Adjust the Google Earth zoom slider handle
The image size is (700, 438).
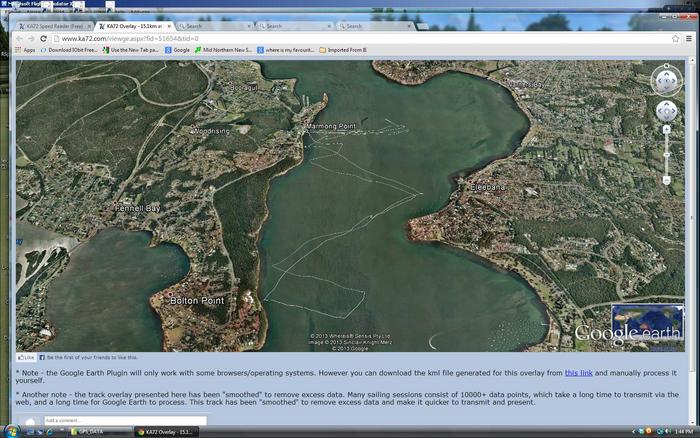[x=667, y=154]
